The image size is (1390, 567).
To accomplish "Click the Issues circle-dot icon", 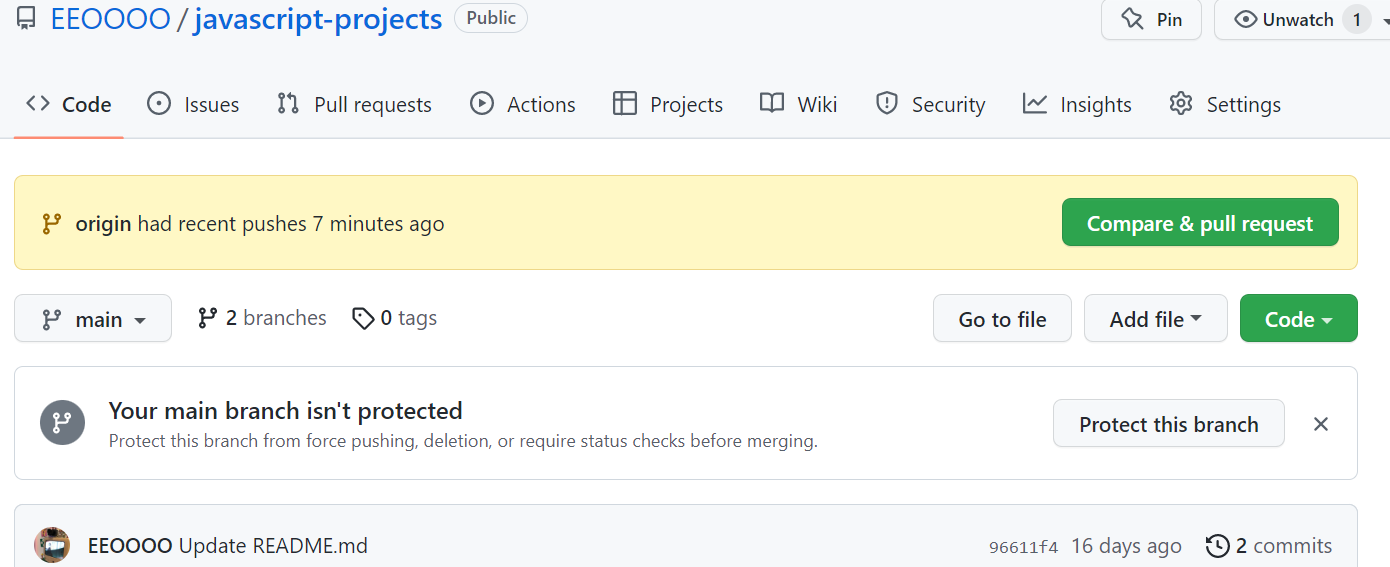I will pos(159,104).
